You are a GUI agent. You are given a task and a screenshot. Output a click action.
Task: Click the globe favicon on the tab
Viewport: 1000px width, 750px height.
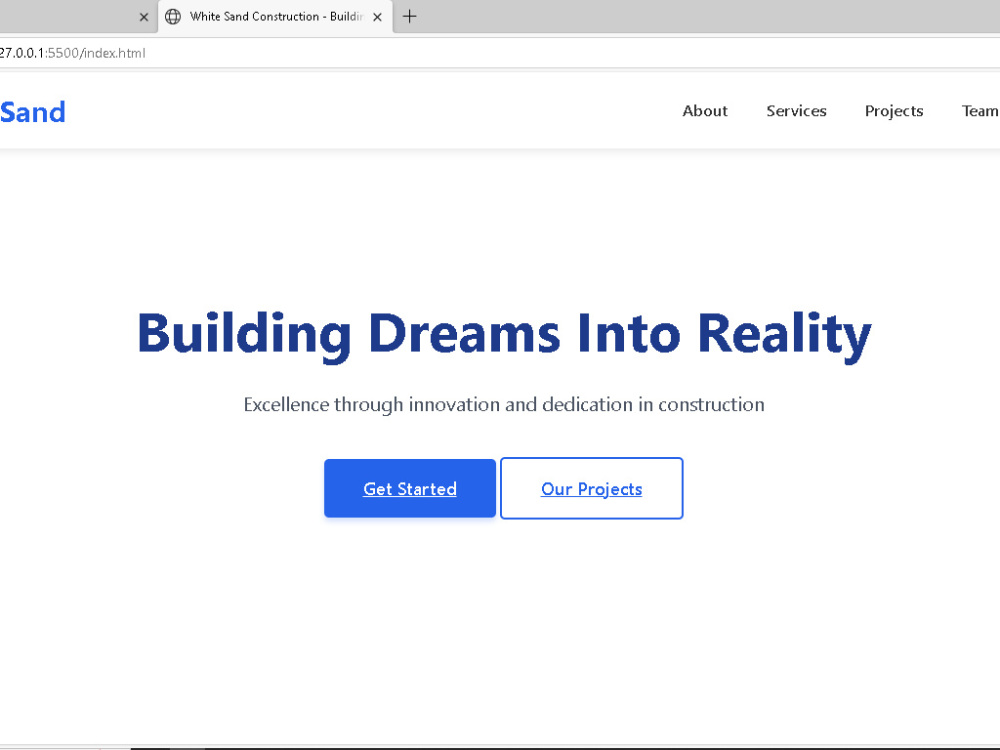pyautogui.click(x=173, y=17)
